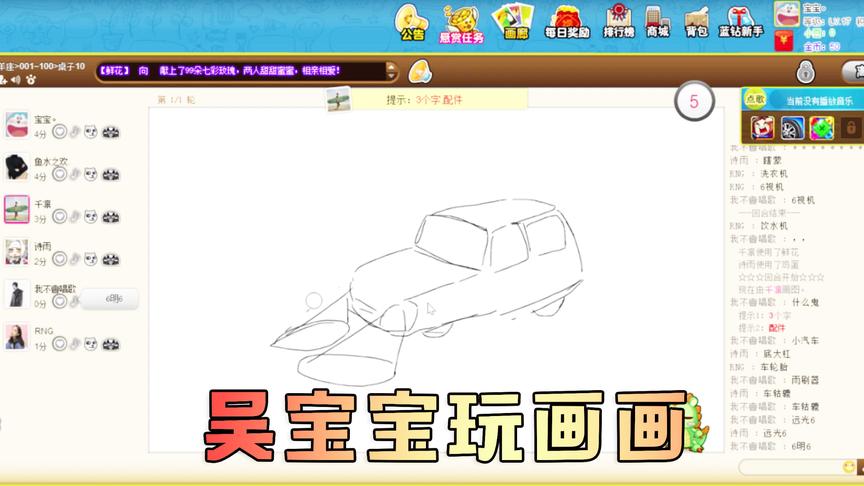Click chat message 洗衣机 from RNG

click(x=774, y=174)
